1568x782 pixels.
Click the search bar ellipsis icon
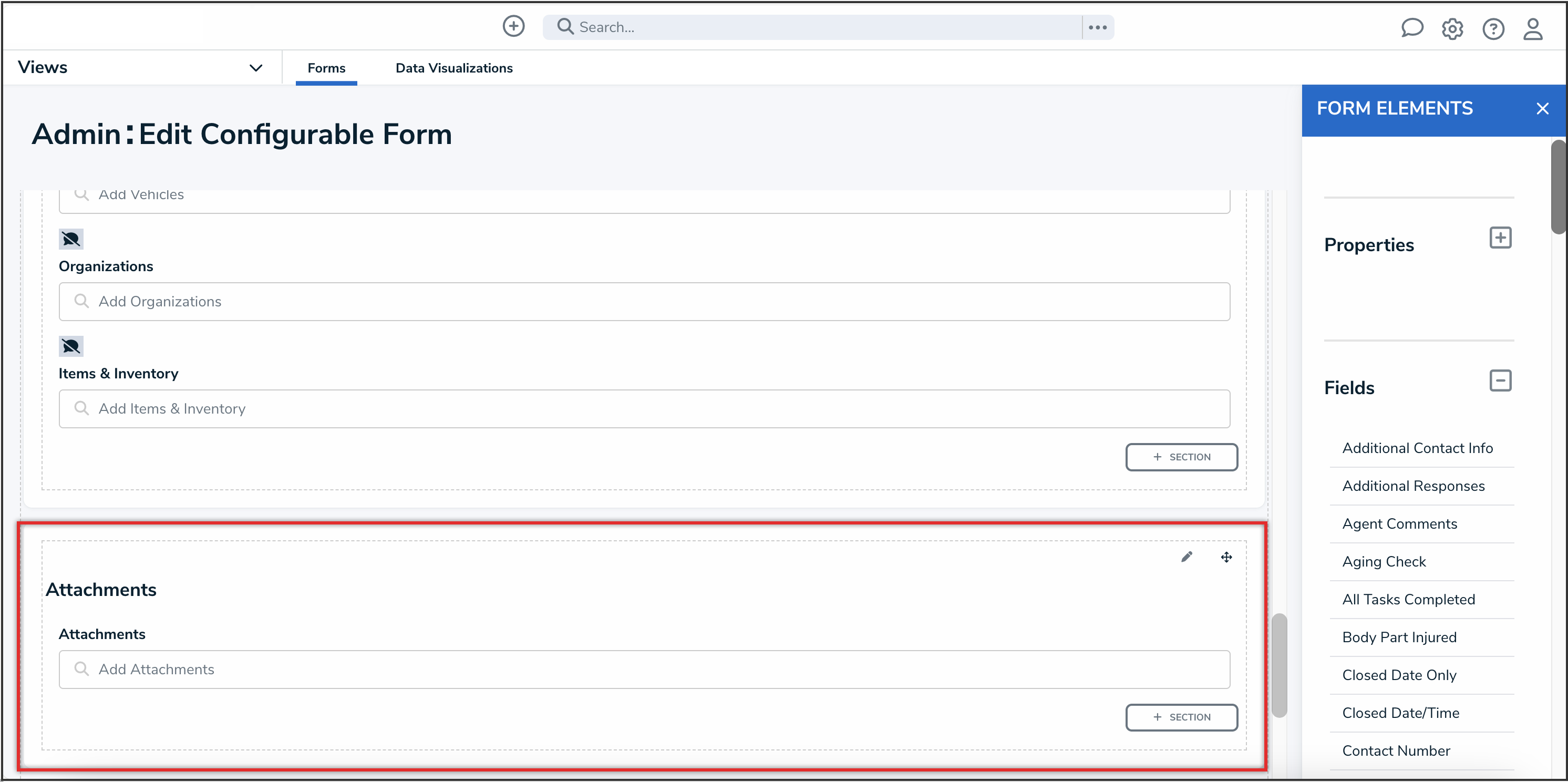pyautogui.click(x=1098, y=27)
